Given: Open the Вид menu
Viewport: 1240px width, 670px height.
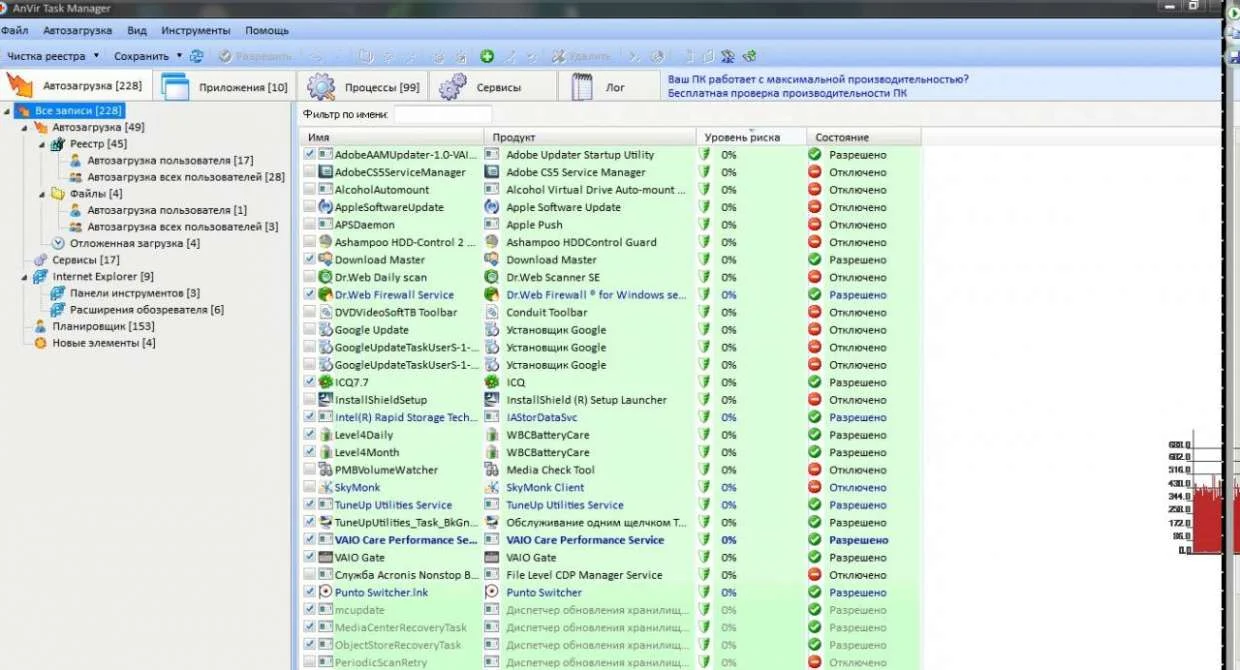Looking at the screenshot, I should (137, 31).
